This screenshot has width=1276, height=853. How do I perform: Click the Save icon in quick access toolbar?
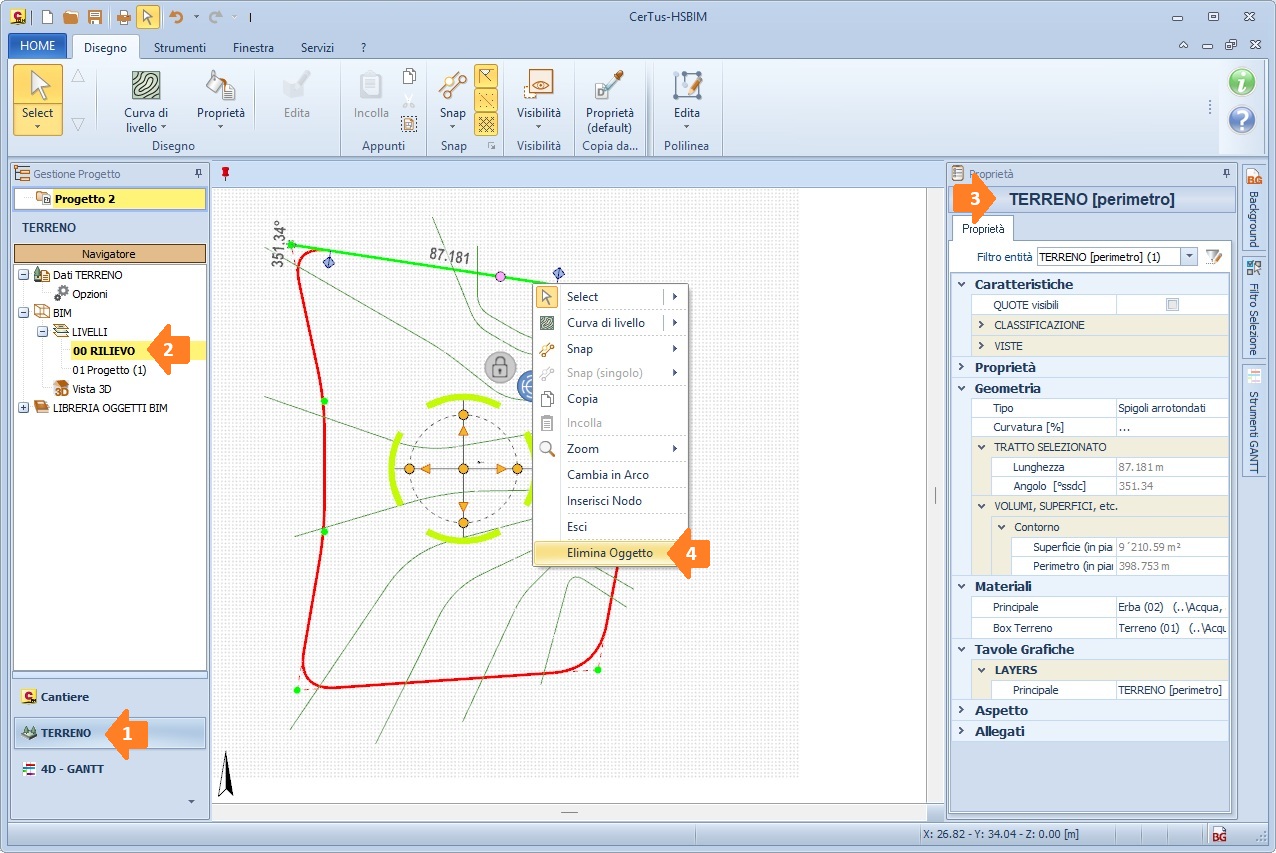tap(95, 17)
